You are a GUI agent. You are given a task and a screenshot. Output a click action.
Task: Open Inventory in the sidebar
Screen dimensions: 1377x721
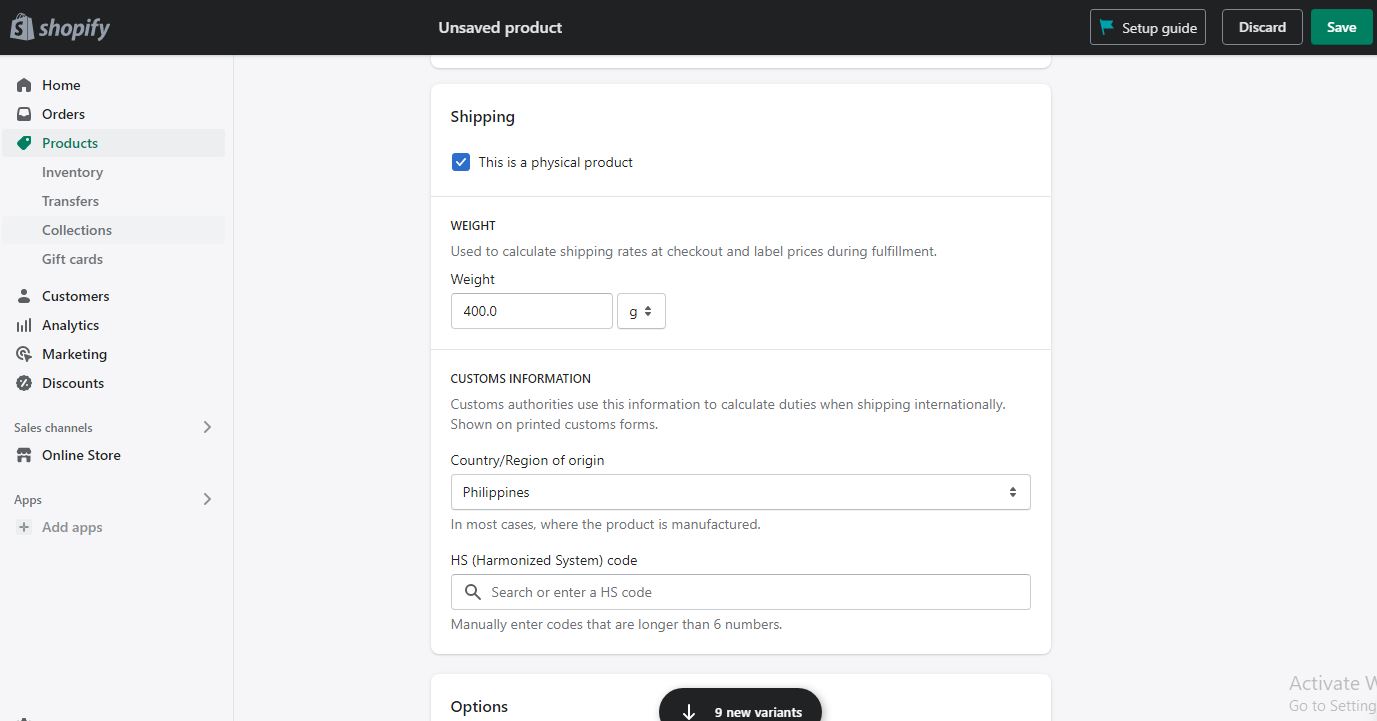click(x=72, y=172)
